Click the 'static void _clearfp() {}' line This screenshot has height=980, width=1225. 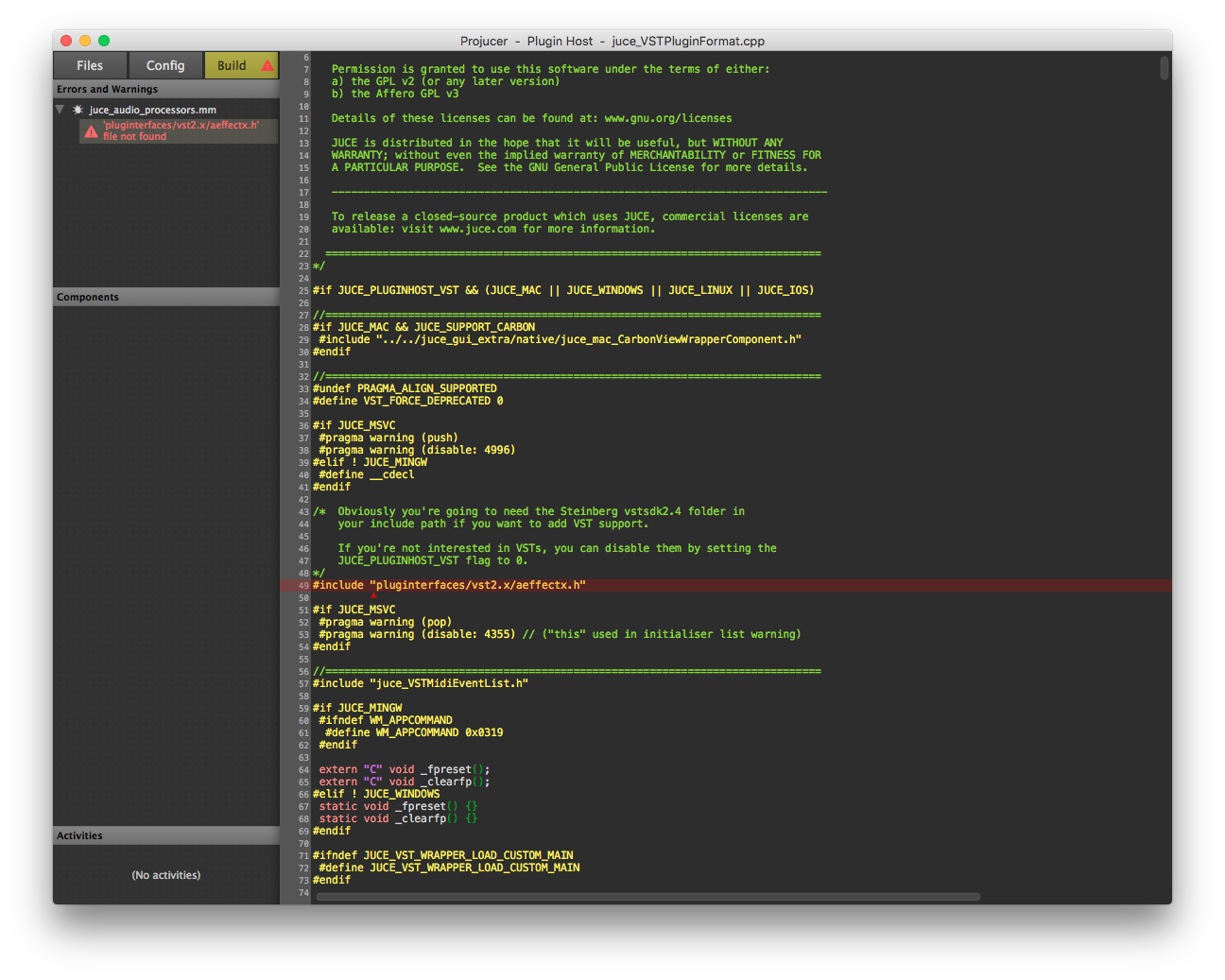pyautogui.click(x=398, y=818)
